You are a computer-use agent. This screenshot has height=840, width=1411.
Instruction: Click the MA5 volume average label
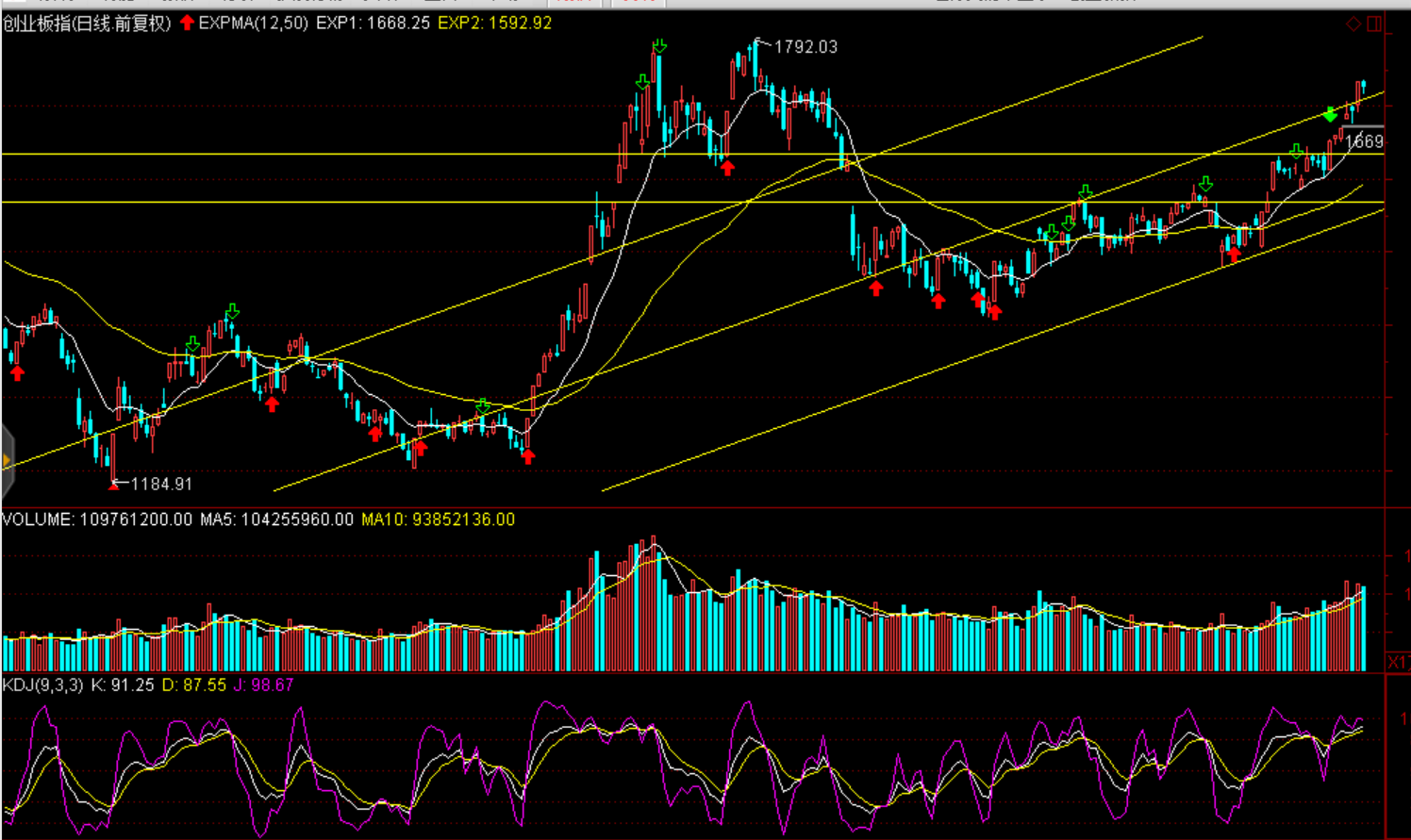tap(276, 519)
